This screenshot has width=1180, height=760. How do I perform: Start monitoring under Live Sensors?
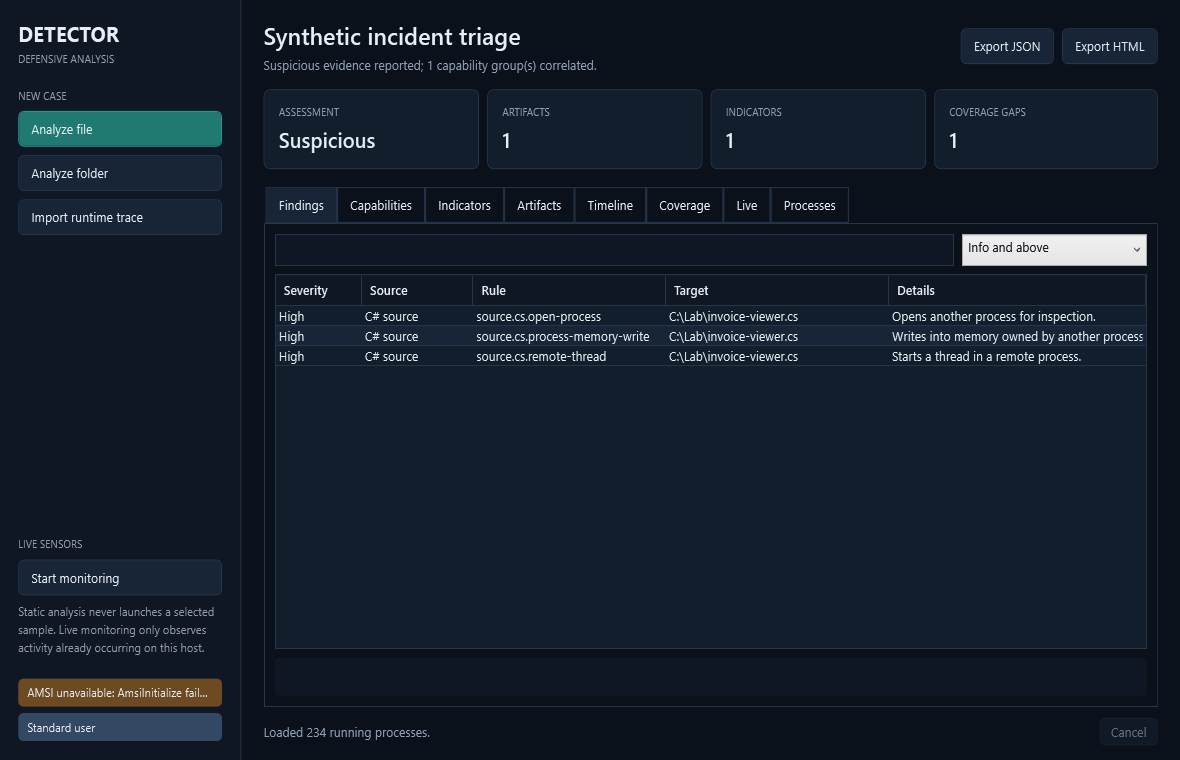pyautogui.click(x=120, y=578)
